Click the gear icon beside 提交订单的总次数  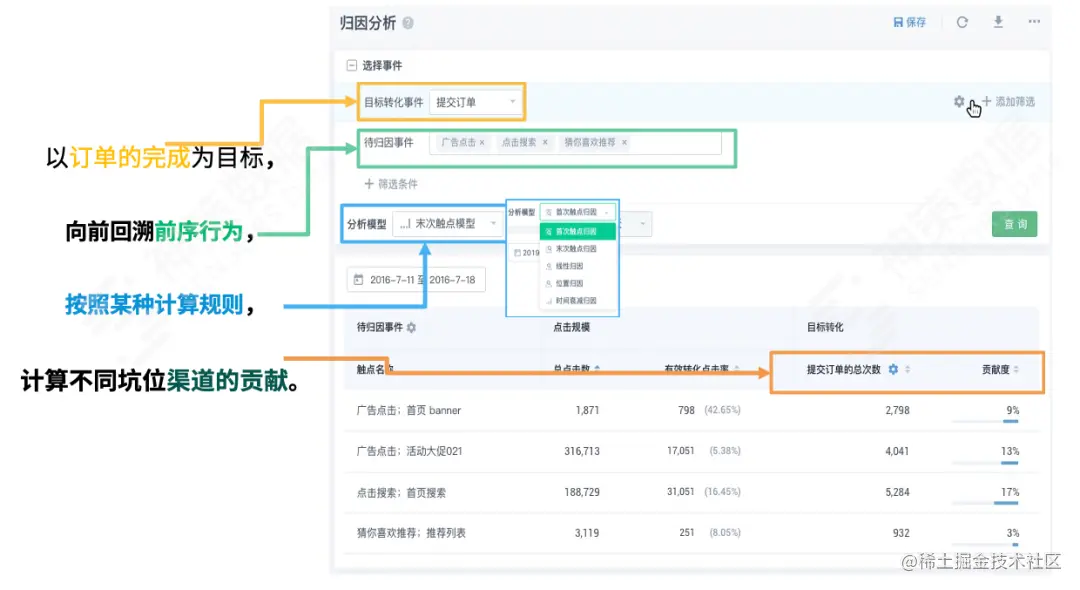point(894,369)
